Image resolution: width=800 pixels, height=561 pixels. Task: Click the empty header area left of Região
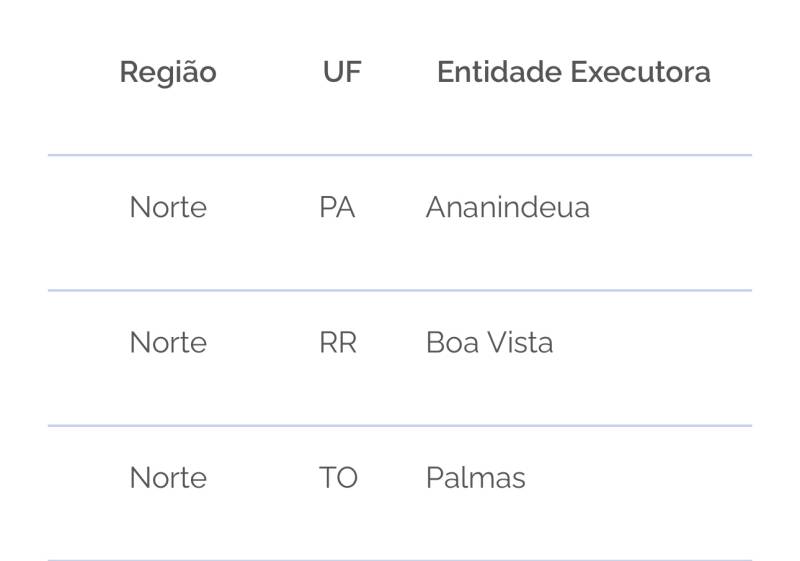tap(82, 72)
